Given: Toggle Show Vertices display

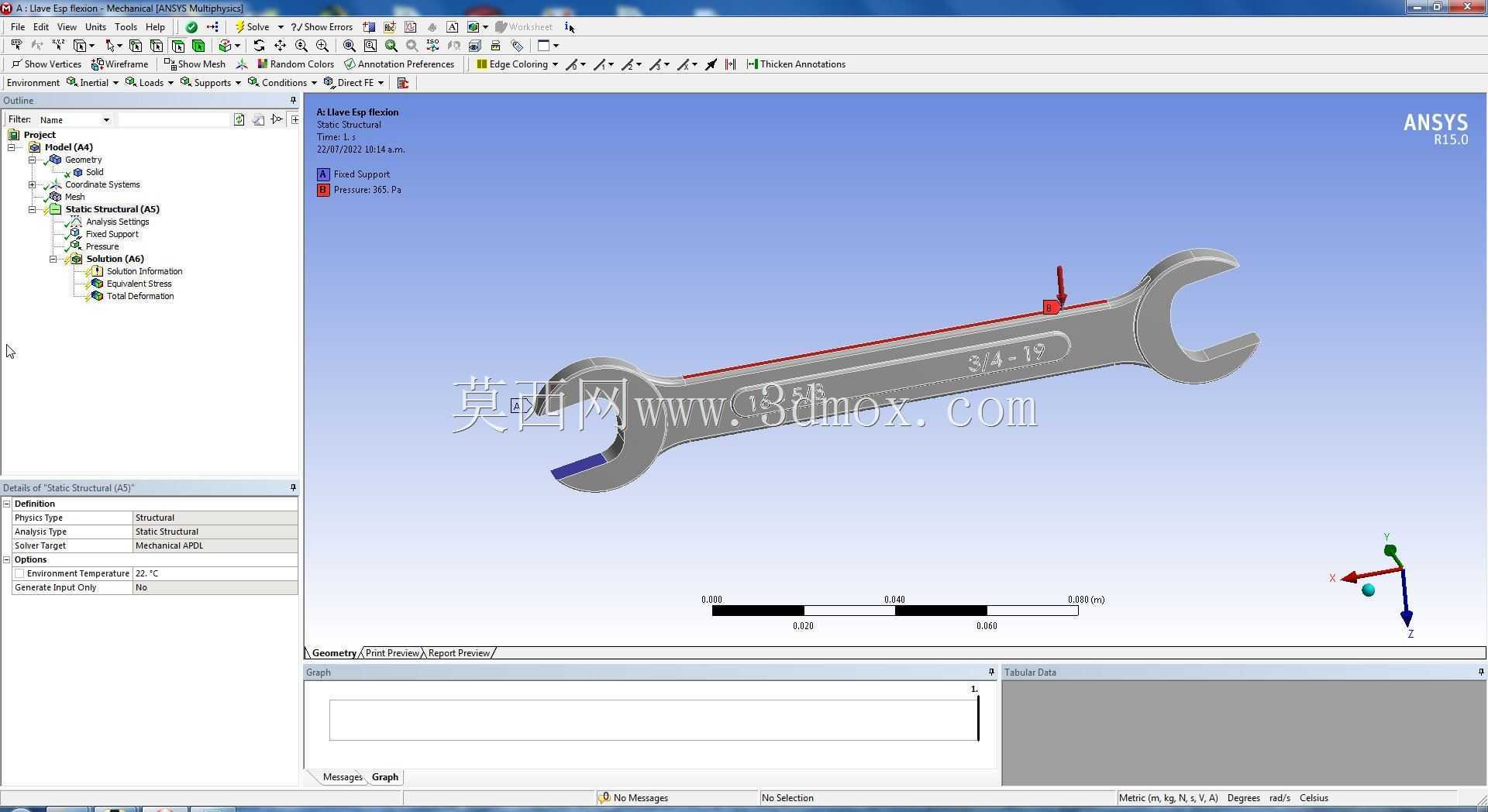Looking at the screenshot, I should (x=46, y=64).
